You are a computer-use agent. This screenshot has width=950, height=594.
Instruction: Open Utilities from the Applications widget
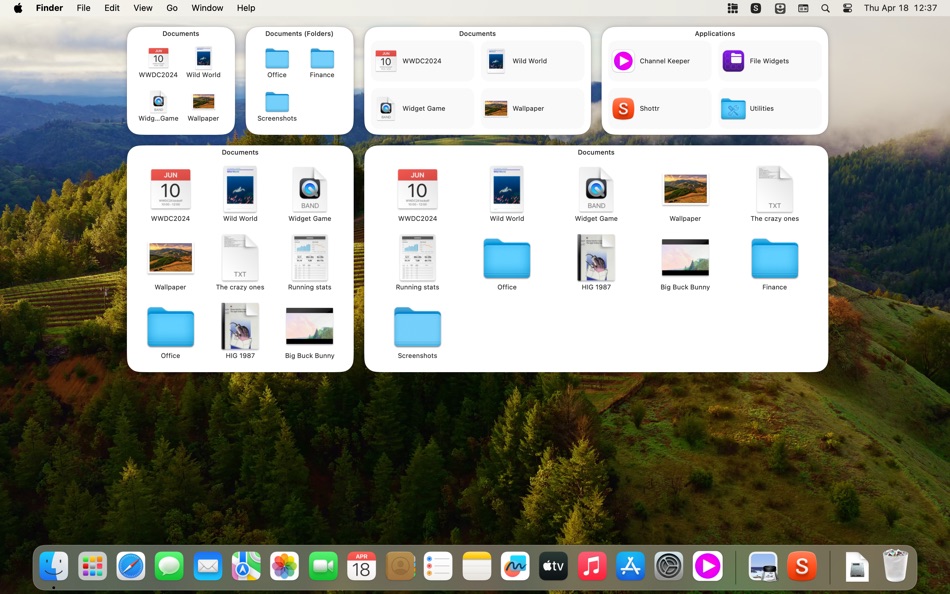767,108
